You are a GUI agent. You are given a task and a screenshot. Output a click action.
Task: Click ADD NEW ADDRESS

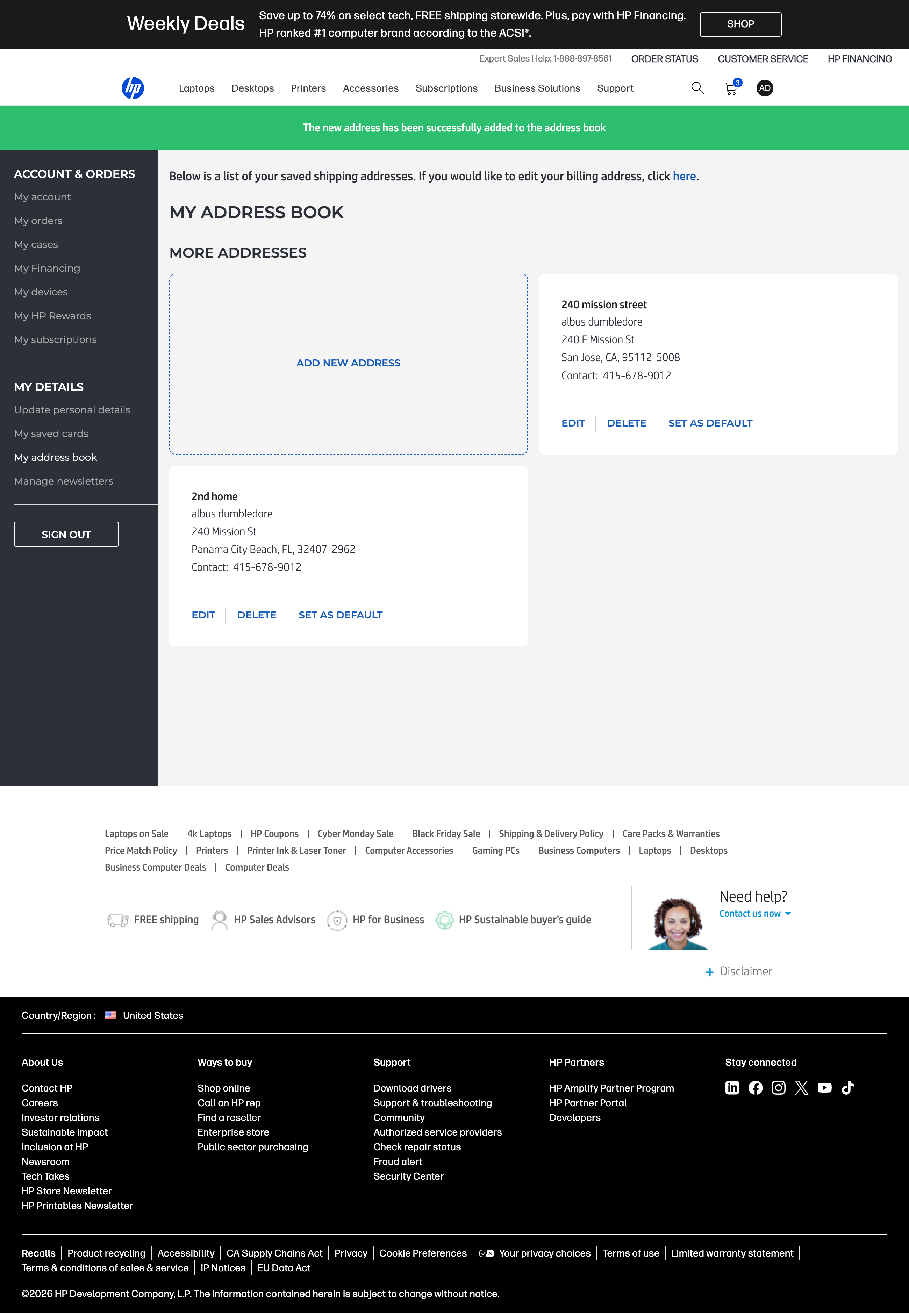(x=348, y=363)
